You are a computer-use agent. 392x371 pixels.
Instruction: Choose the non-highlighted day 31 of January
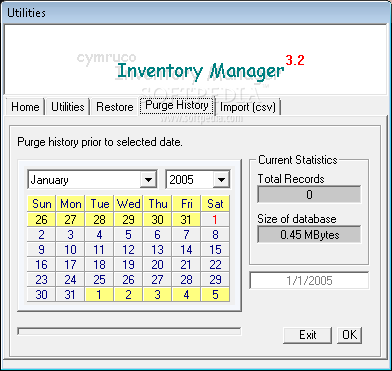click(x=70, y=295)
